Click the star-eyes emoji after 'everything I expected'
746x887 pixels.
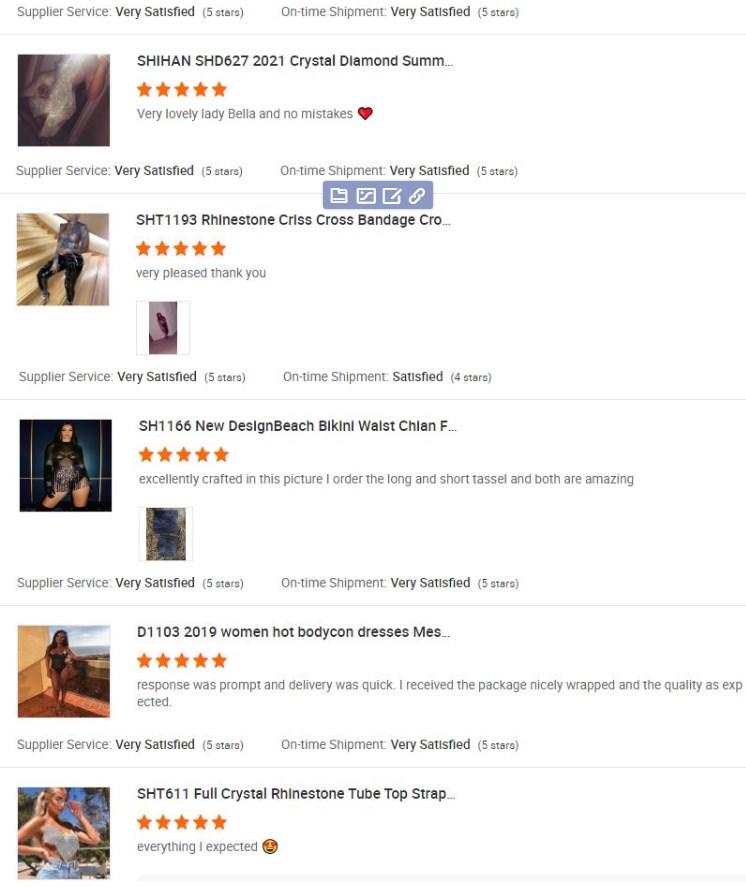270,847
